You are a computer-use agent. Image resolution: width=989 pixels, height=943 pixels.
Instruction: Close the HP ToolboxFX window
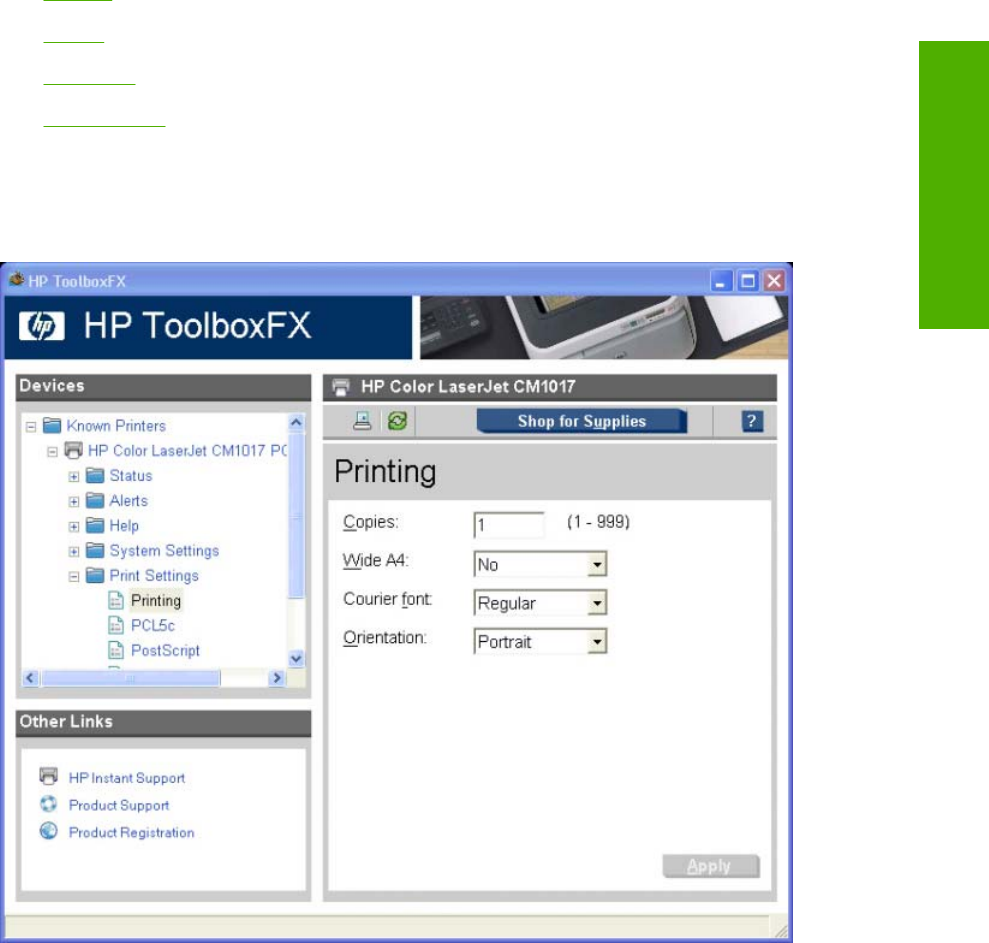pos(775,280)
